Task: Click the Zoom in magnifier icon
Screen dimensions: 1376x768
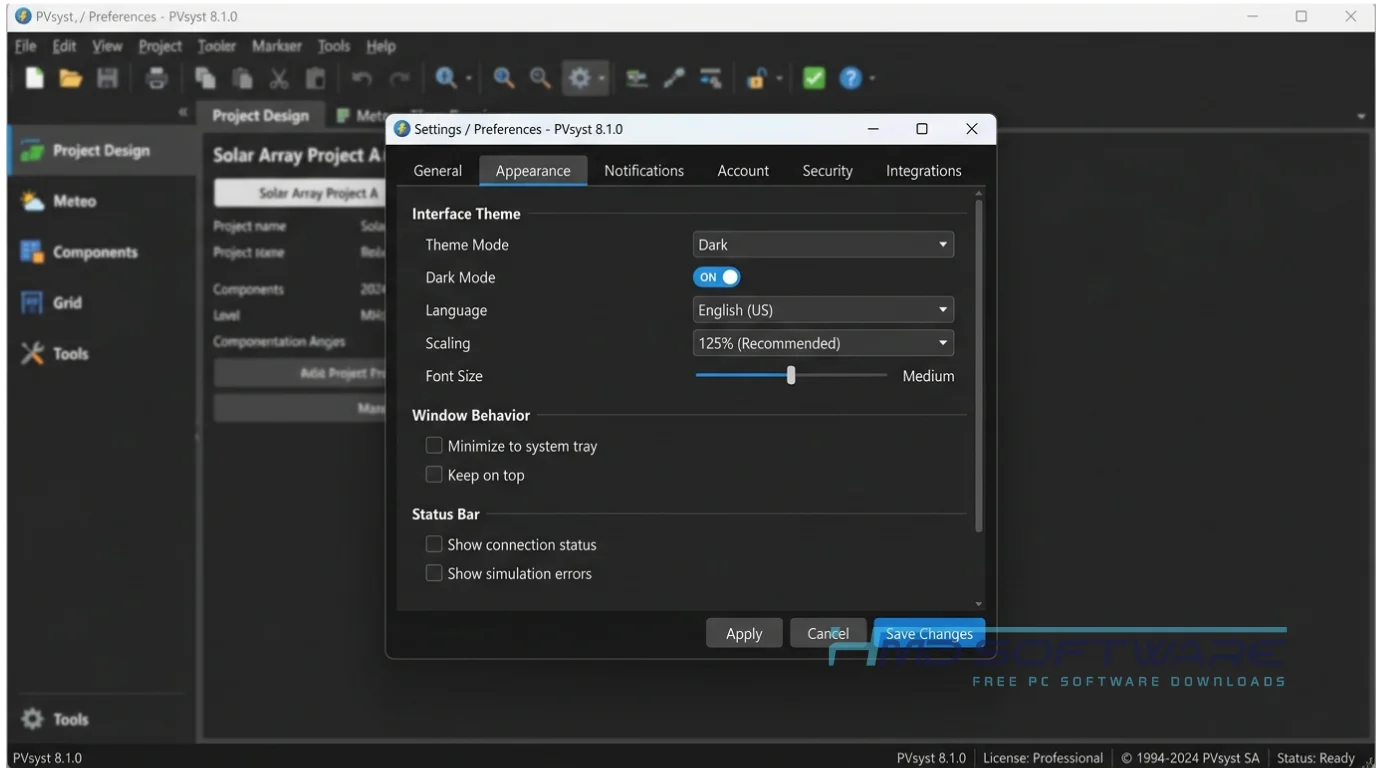Action: click(x=504, y=78)
